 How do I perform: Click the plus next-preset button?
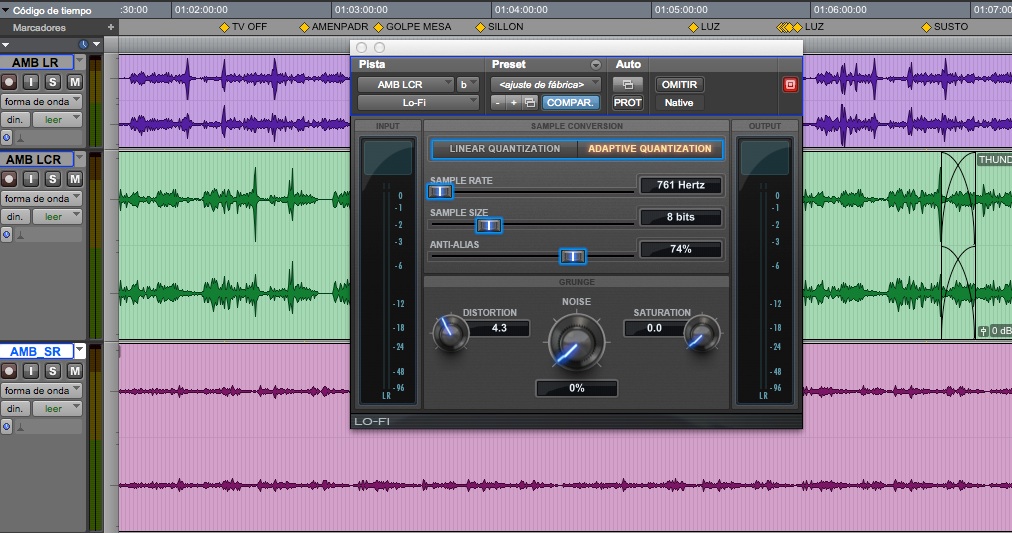coord(514,102)
